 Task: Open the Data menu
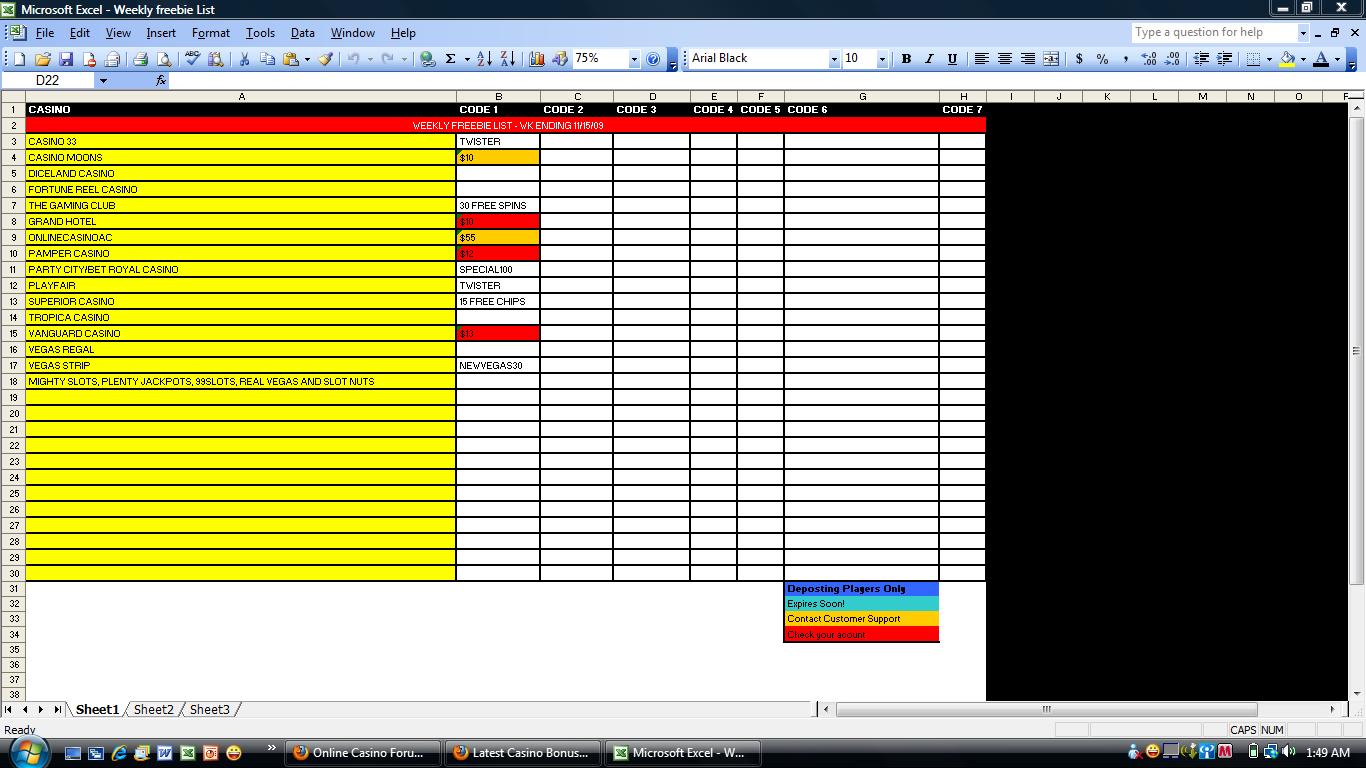[x=303, y=33]
